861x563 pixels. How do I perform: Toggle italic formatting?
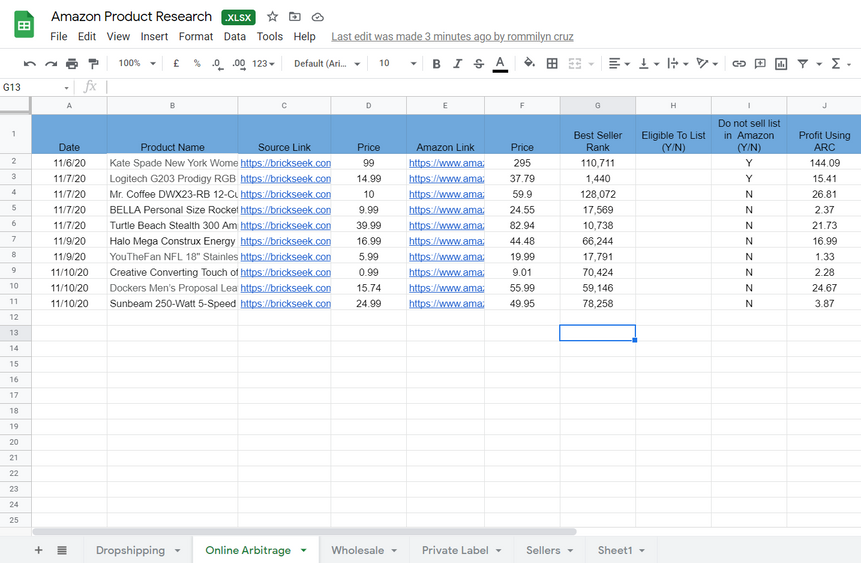(457, 64)
